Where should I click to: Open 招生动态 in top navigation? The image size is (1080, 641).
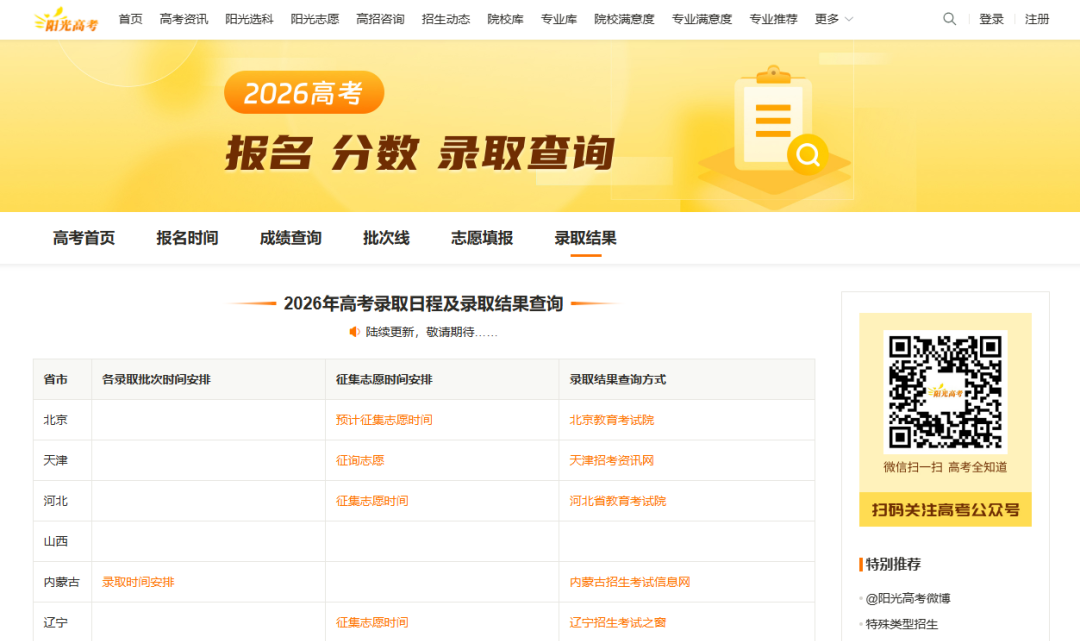tap(446, 19)
